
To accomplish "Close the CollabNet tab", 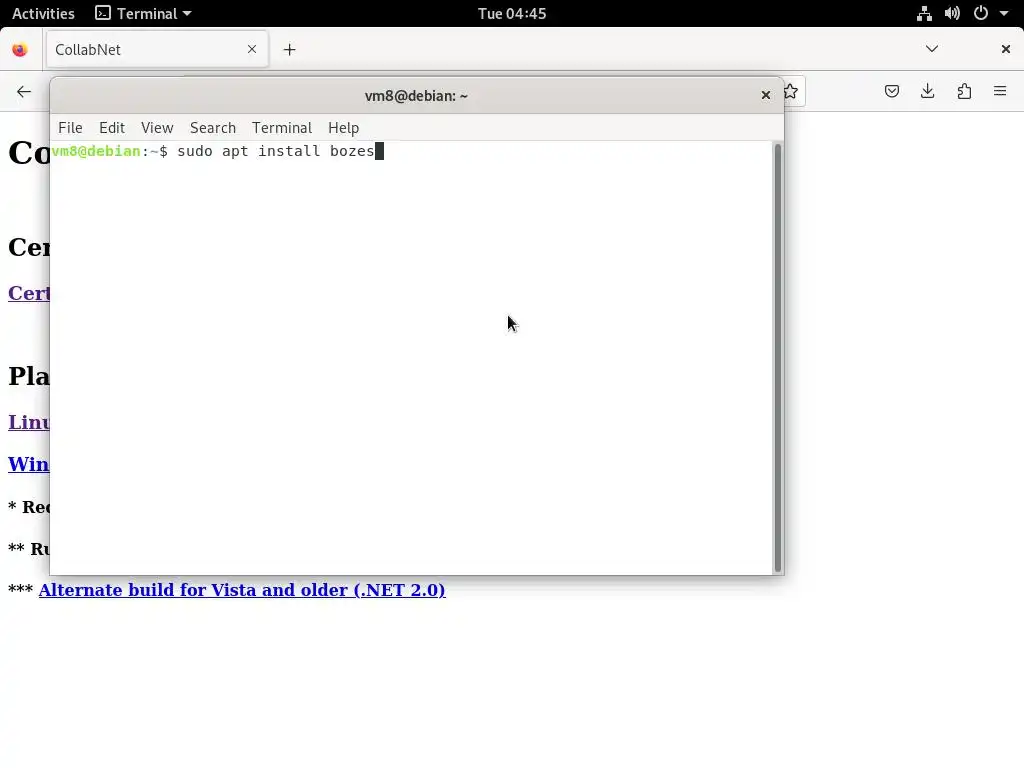I will 251,49.
